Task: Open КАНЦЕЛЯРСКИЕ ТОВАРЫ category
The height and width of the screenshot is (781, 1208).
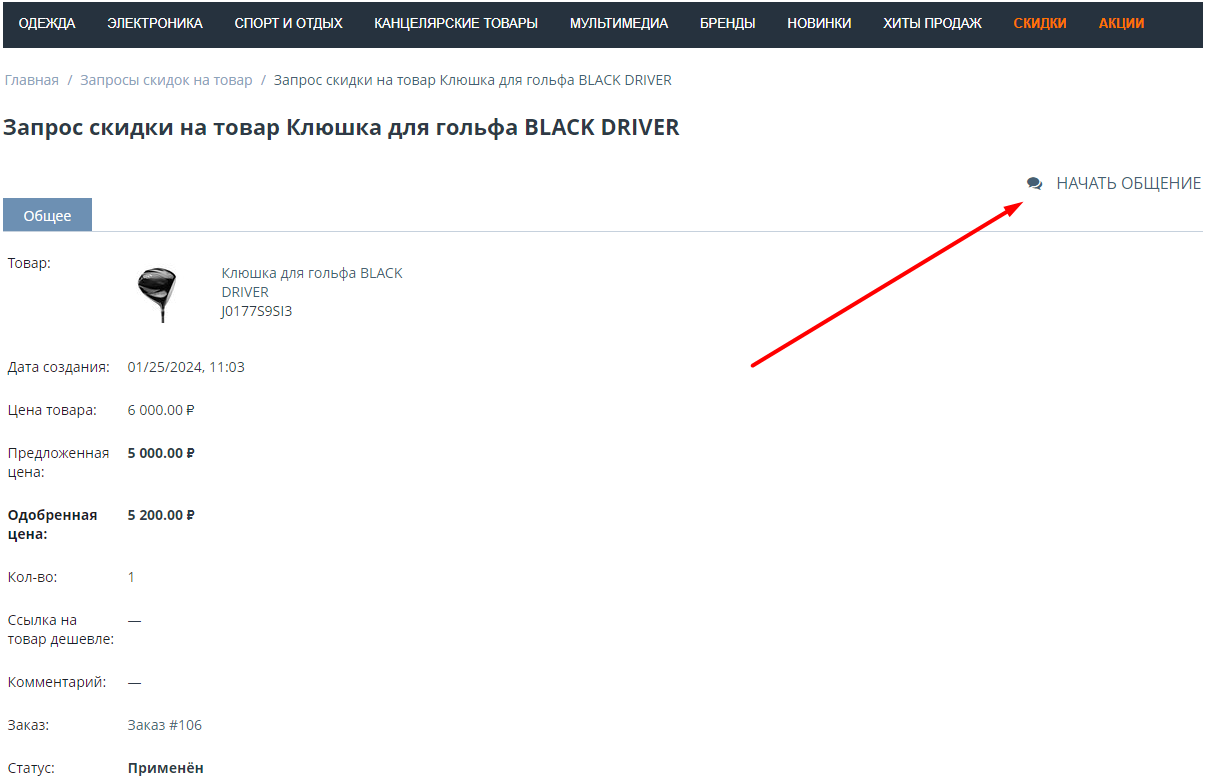Action: pos(456,23)
